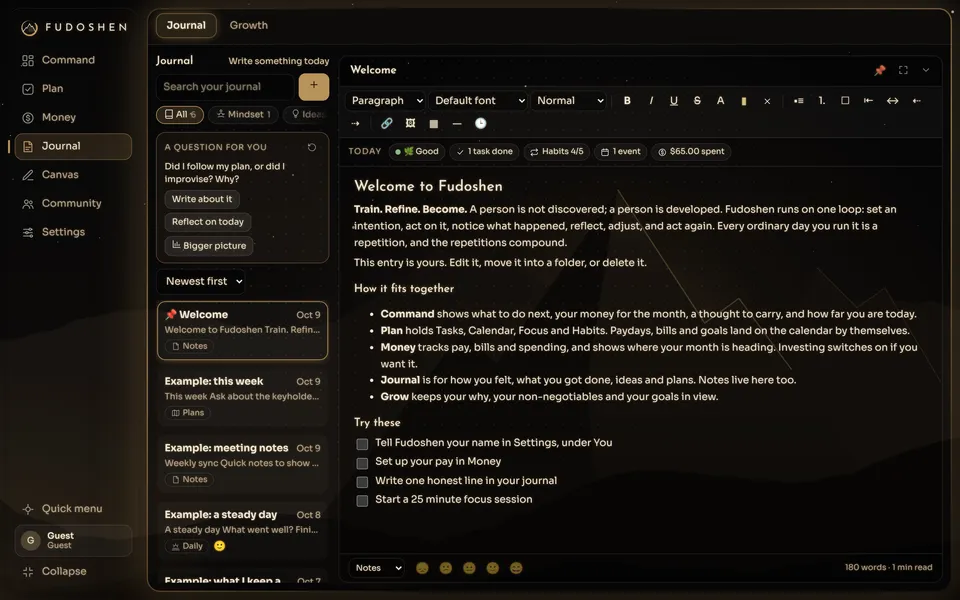Pick the highlight color swatch in toolbar
960x600 pixels.
744,101
